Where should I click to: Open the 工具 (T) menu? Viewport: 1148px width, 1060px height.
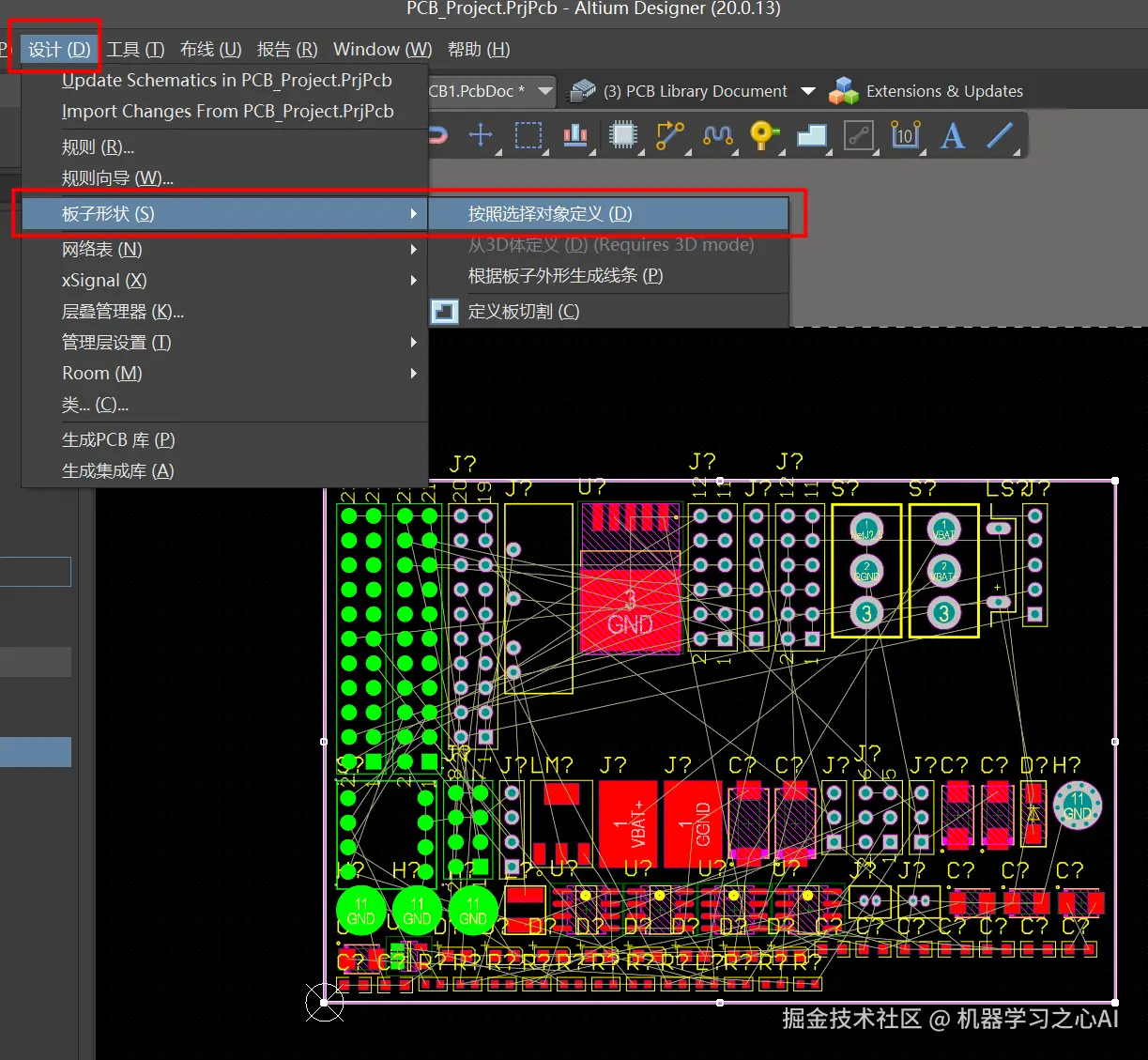[135, 49]
